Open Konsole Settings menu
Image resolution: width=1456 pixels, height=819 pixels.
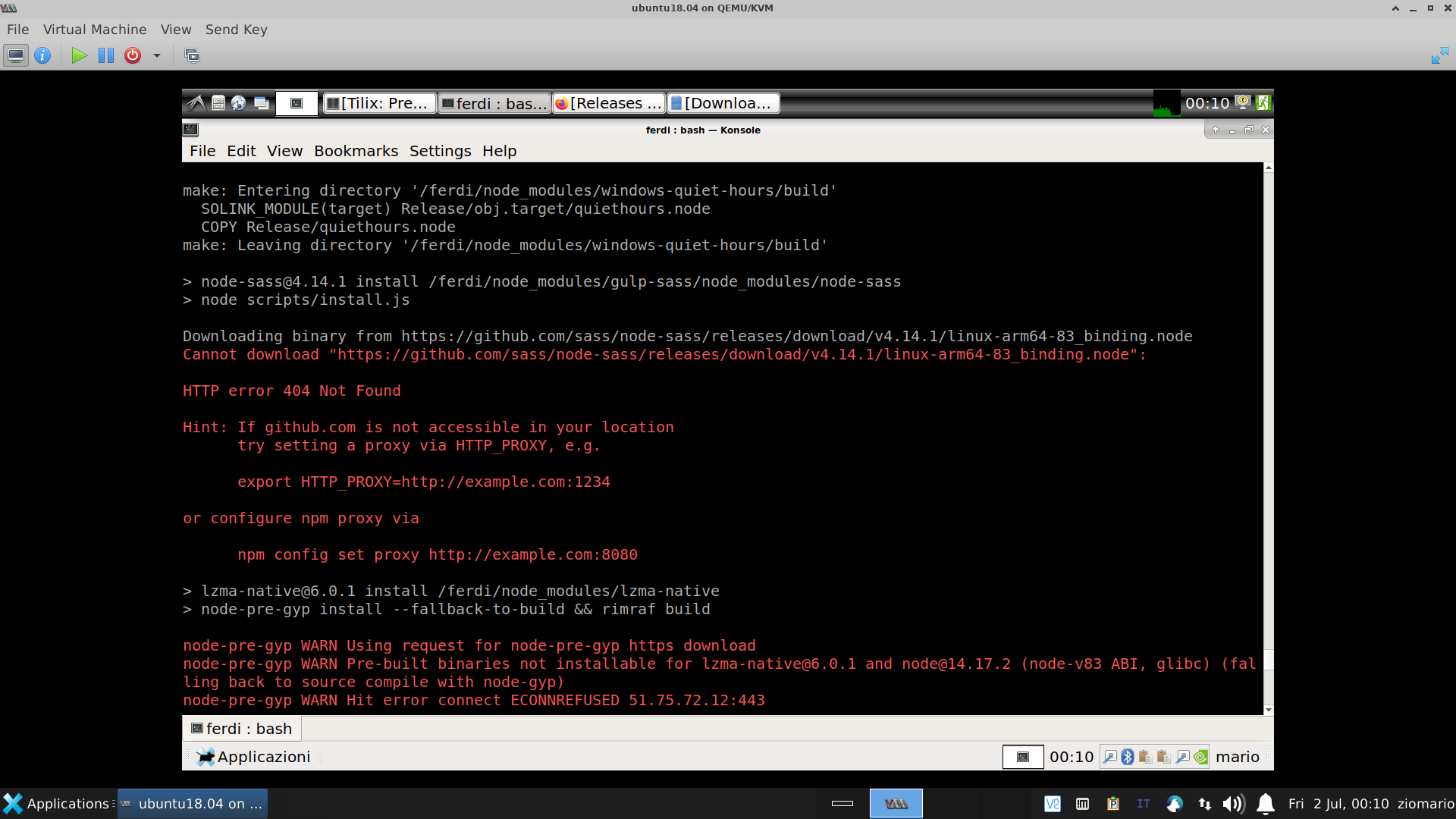pyautogui.click(x=440, y=151)
